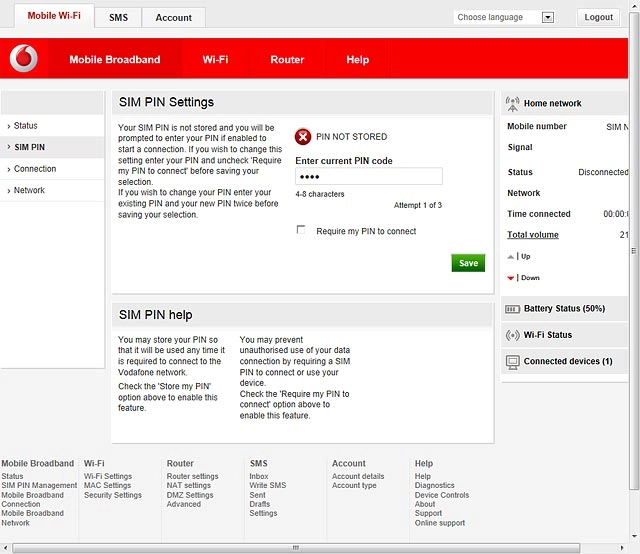Switch to the Account tab

click(173, 18)
